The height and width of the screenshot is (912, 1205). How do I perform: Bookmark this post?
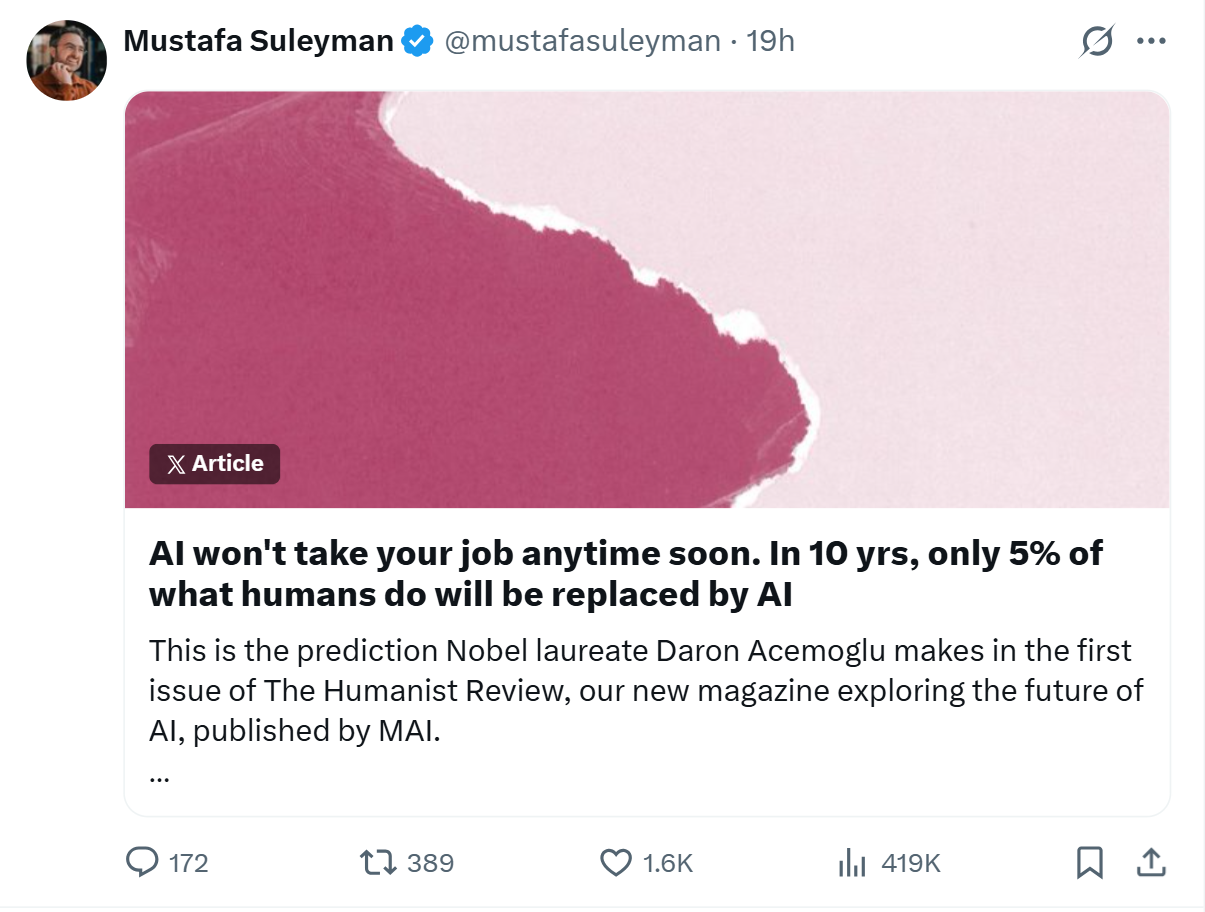[1089, 862]
